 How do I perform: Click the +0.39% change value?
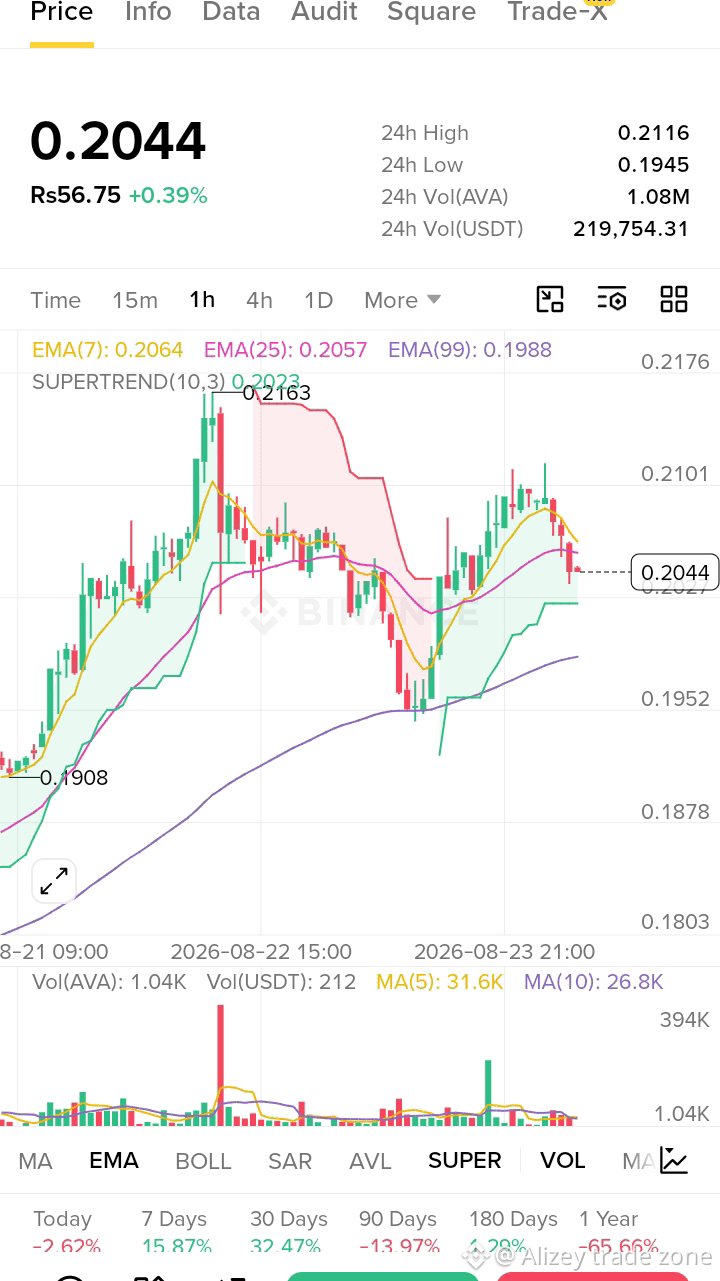click(168, 195)
